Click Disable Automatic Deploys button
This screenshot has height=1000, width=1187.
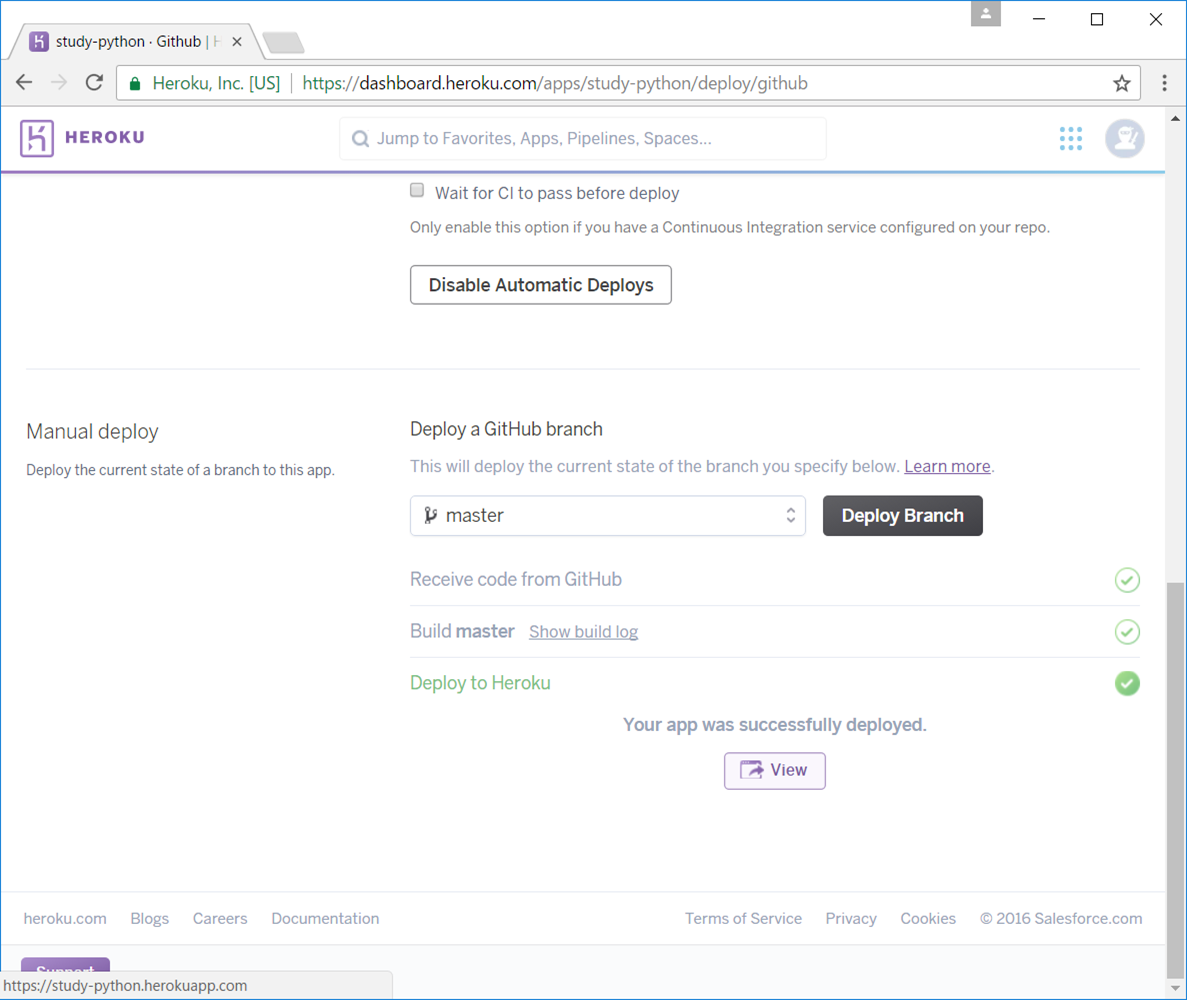point(540,285)
